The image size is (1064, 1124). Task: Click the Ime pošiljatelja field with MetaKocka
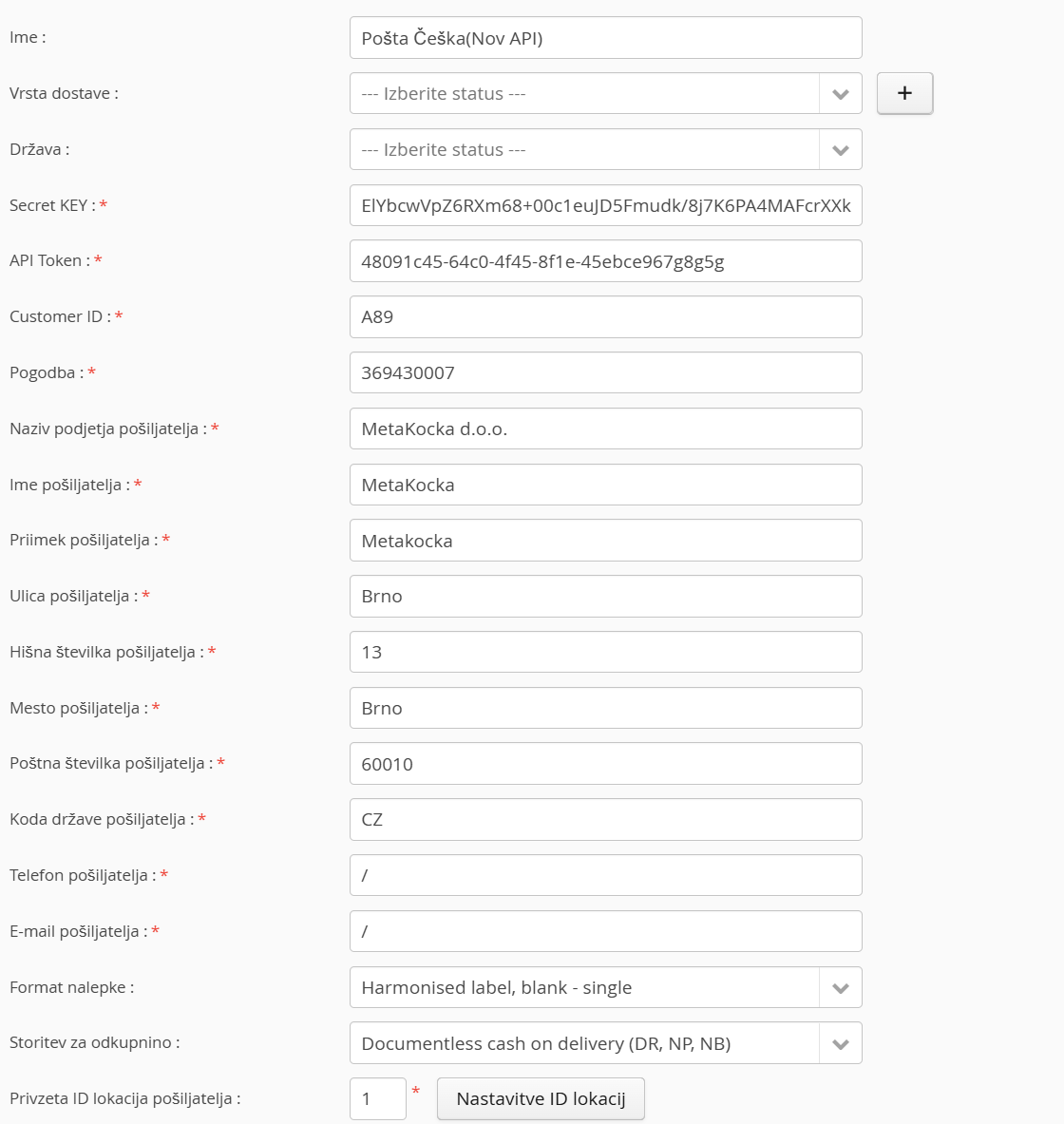(x=606, y=485)
